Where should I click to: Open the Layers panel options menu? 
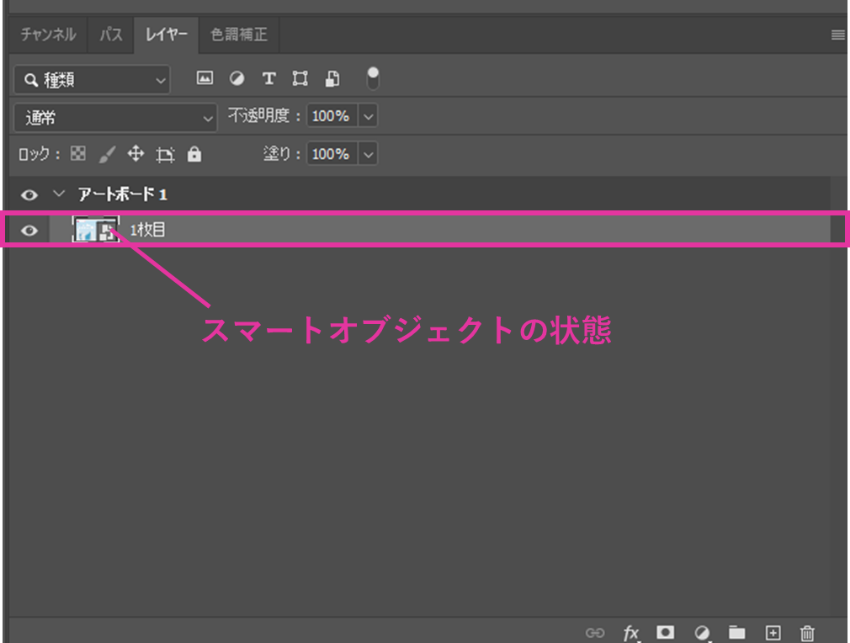pyautogui.click(x=838, y=35)
